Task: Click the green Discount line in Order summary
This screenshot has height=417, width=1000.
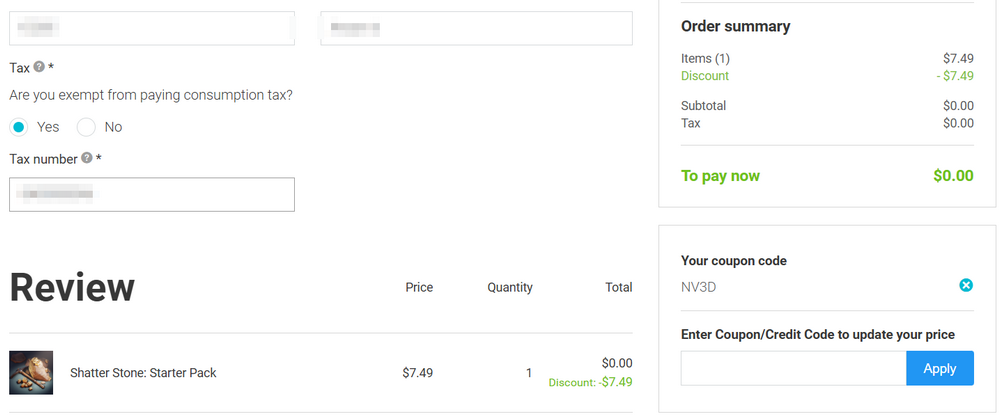Action: (x=705, y=76)
